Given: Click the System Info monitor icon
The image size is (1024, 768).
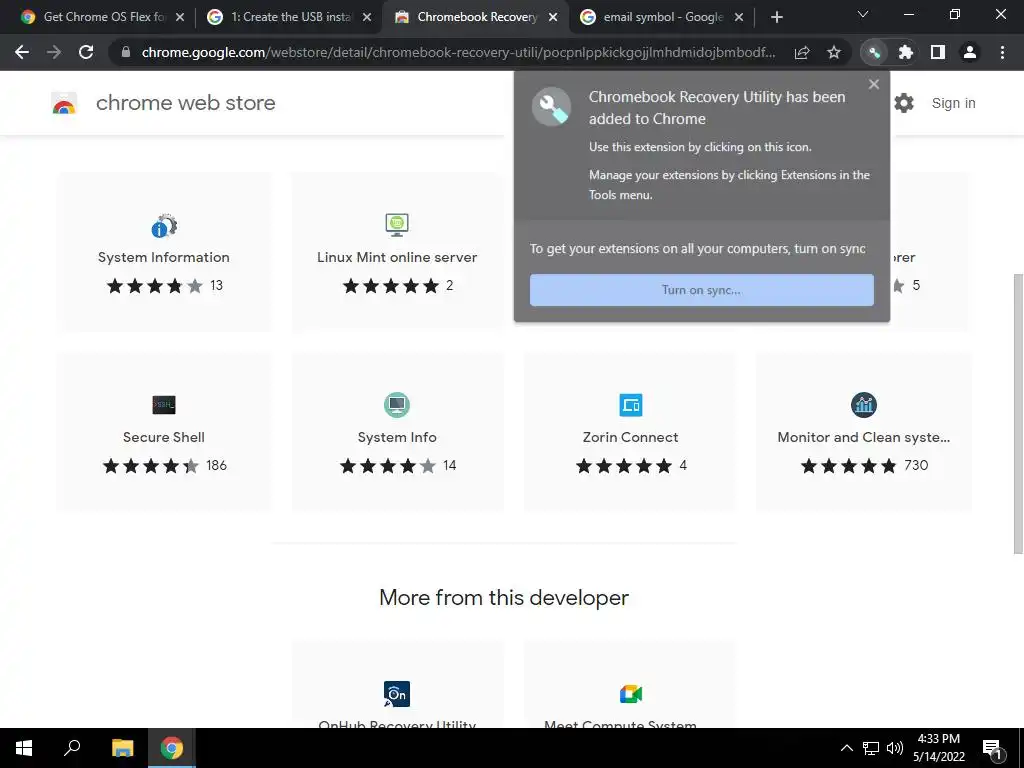Looking at the screenshot, I should tap(397, 405).
